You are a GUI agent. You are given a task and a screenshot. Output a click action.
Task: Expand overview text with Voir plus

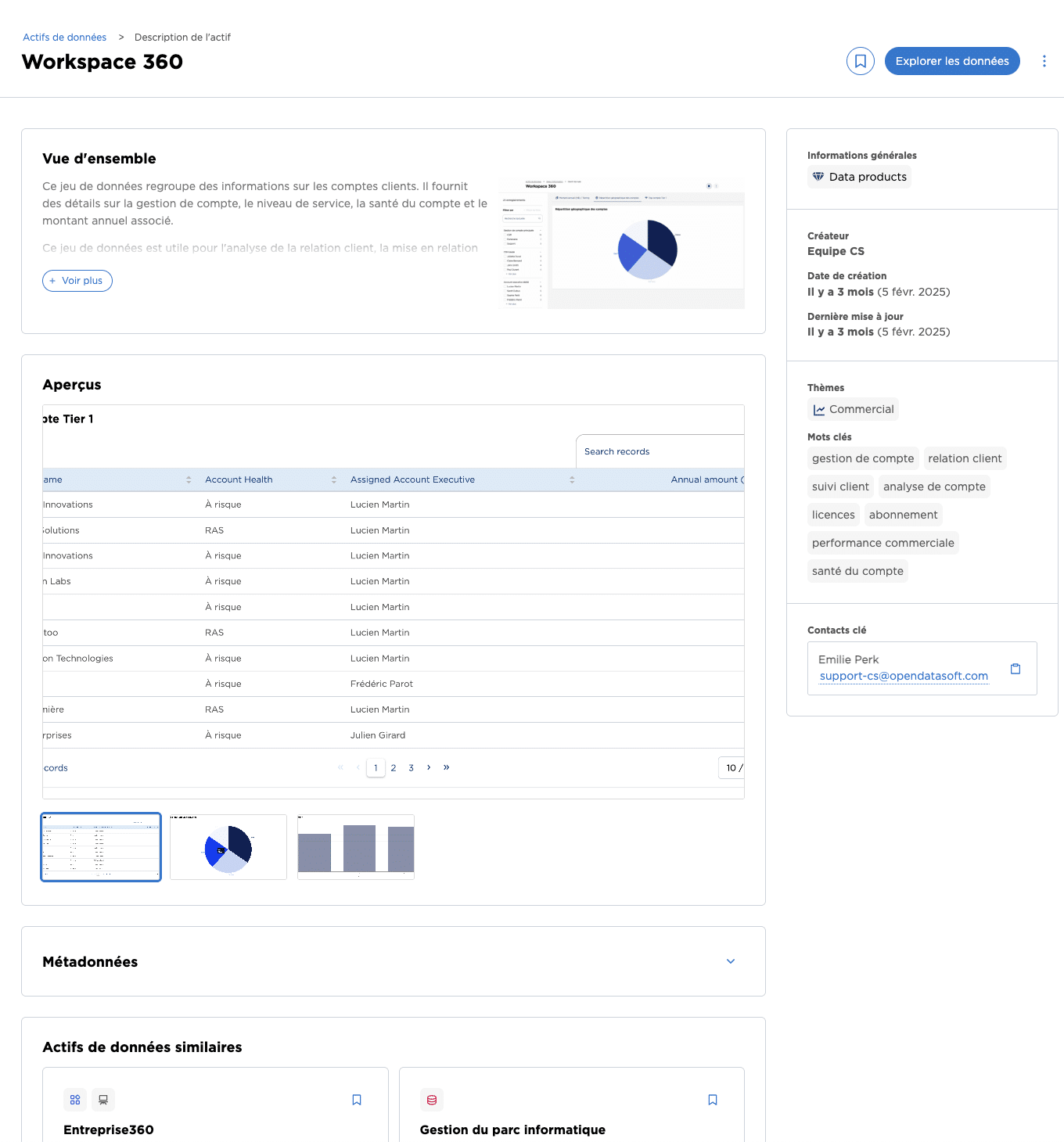[77, 281]
